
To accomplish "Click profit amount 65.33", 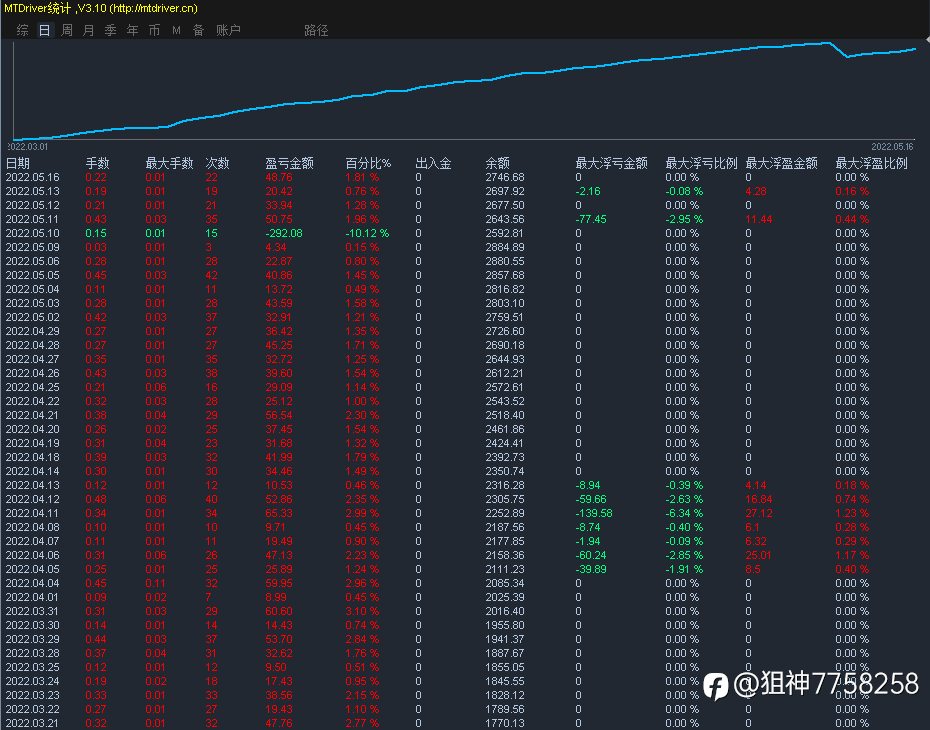I will pyautogui.click(x=279, y=514).
